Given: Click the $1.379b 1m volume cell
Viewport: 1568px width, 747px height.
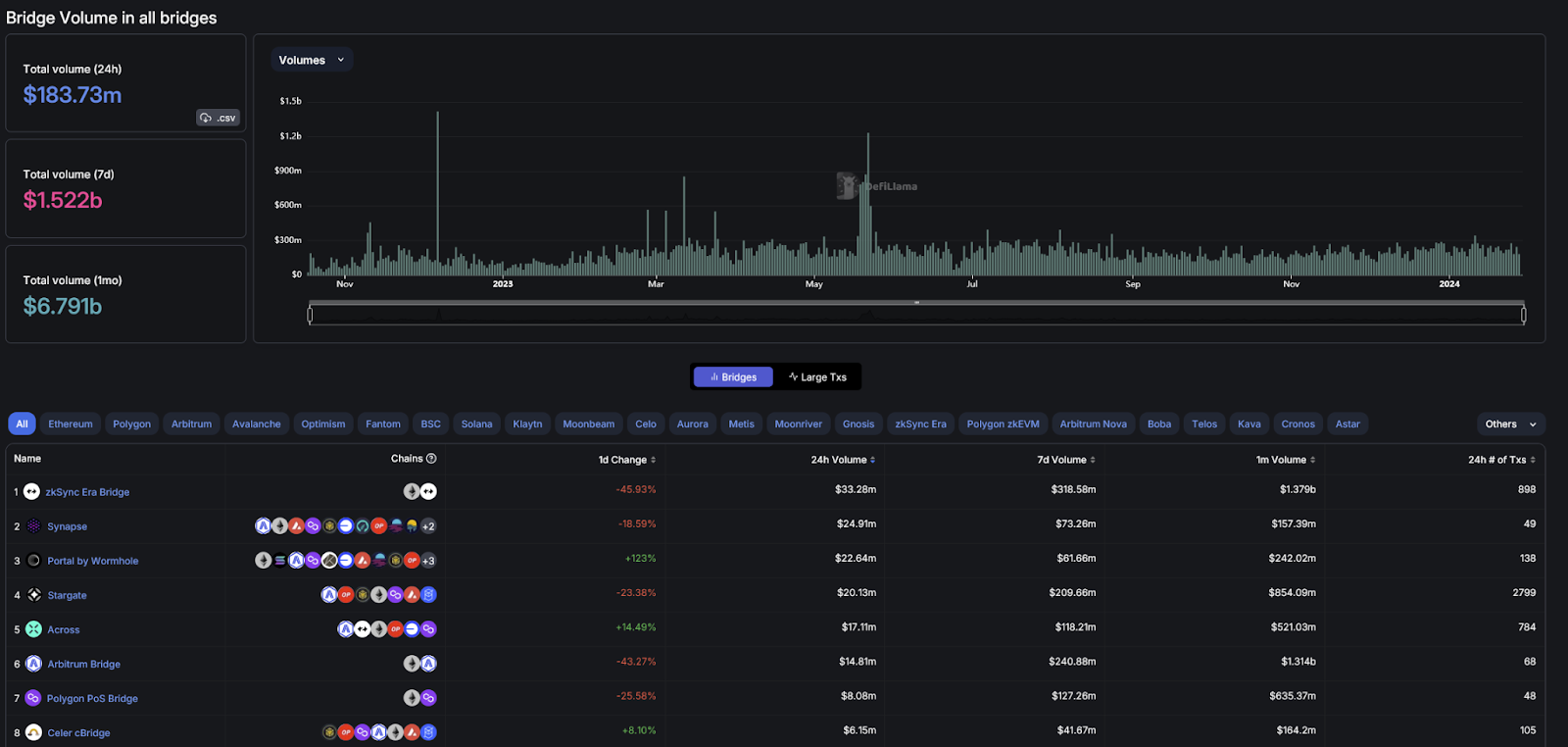Looking at the screenshot, I should pos(1298,489).
